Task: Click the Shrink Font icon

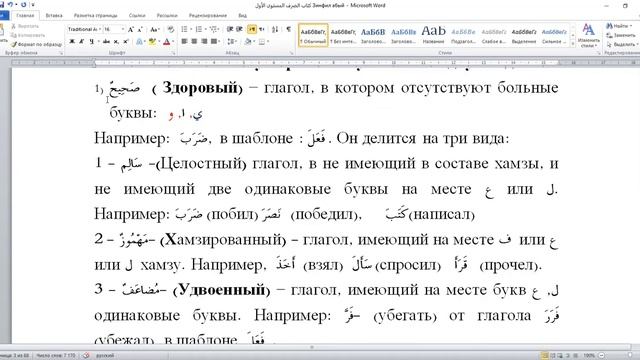Action: click(x=140, y=29)
